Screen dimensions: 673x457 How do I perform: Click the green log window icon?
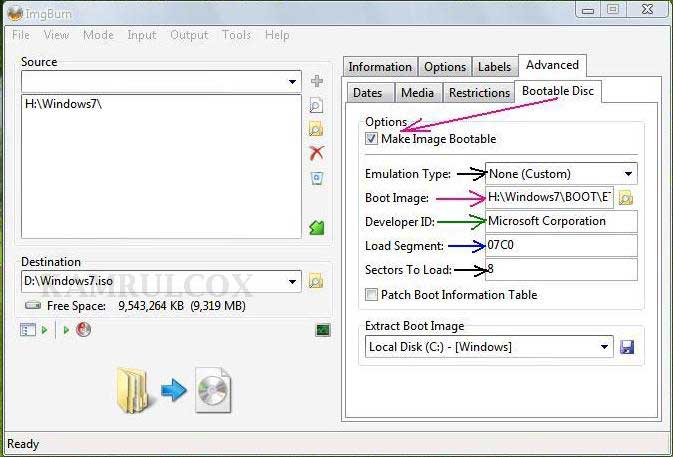tap(323, 330)
